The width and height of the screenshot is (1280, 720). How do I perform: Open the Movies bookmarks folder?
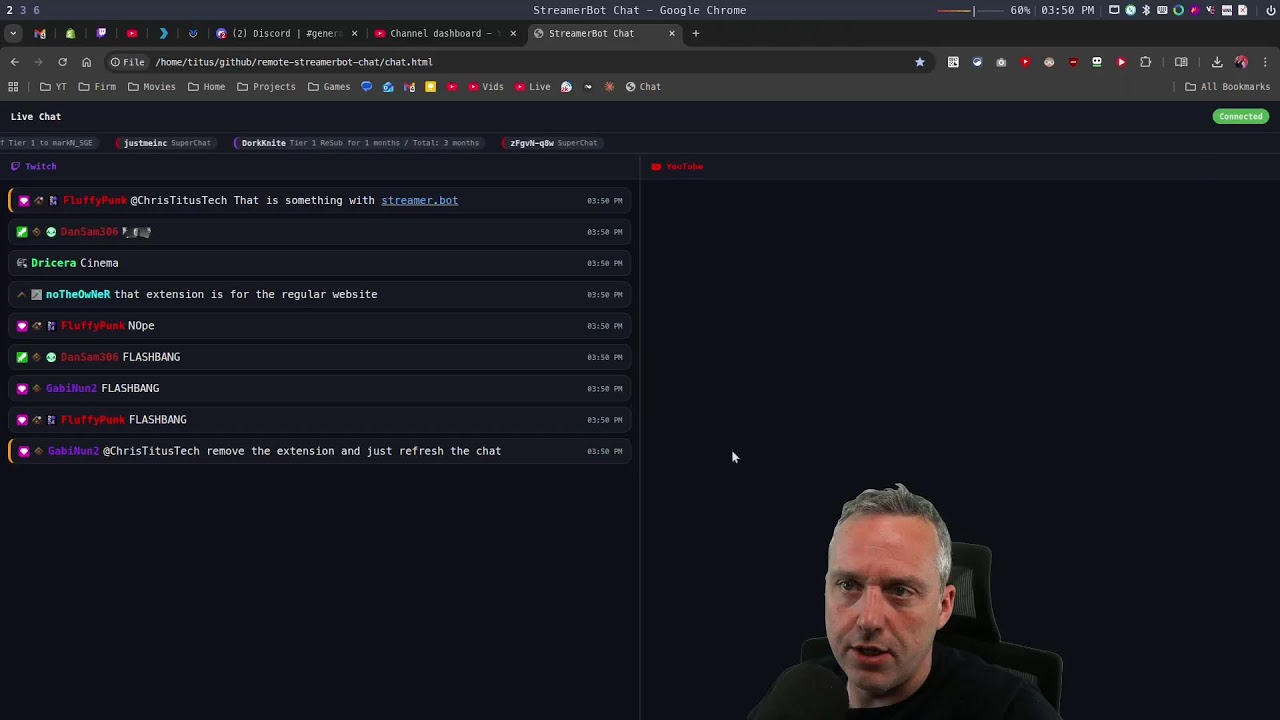[x=151, y=87]
